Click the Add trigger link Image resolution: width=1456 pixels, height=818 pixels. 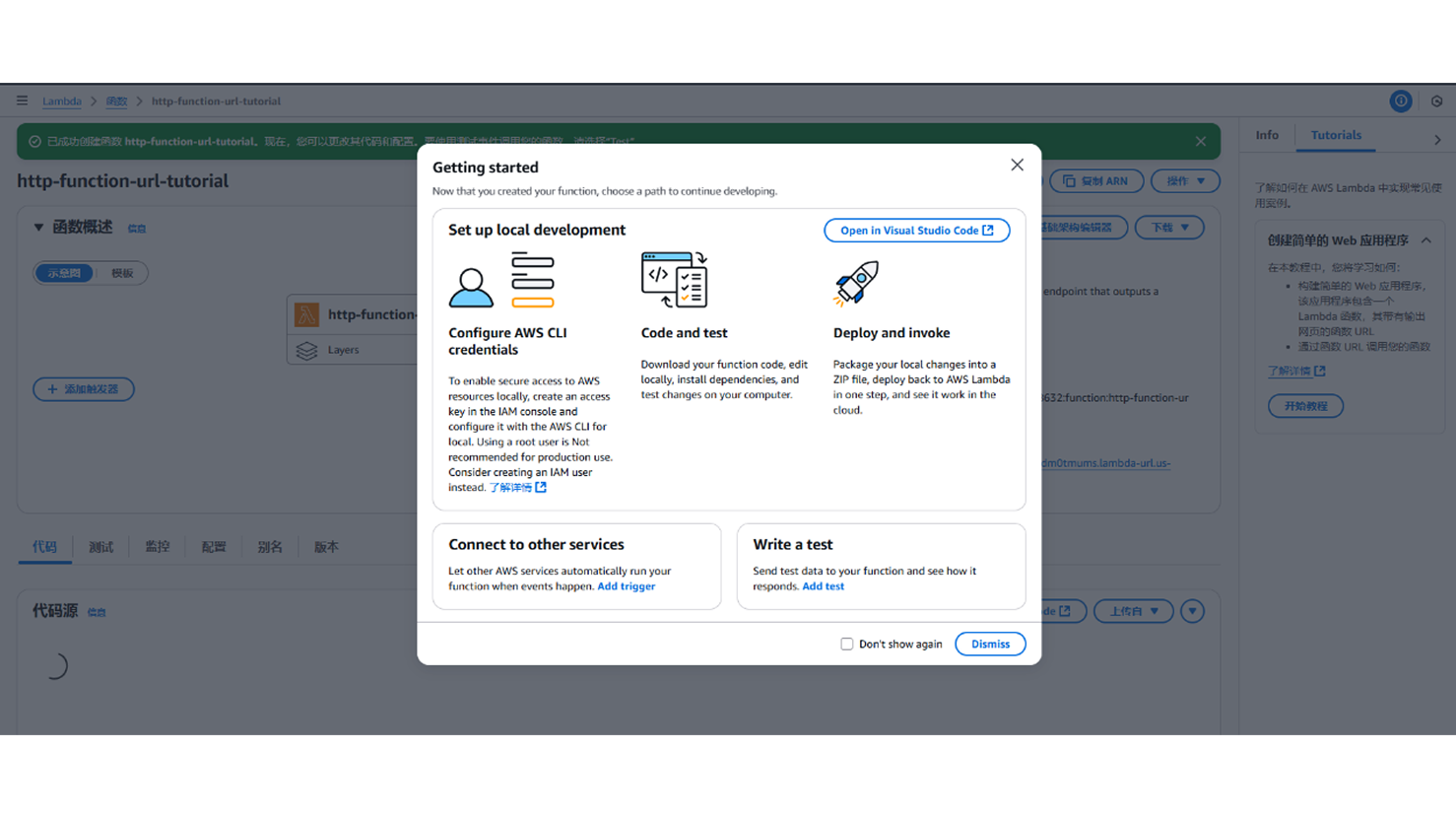[x=626, y=586]
